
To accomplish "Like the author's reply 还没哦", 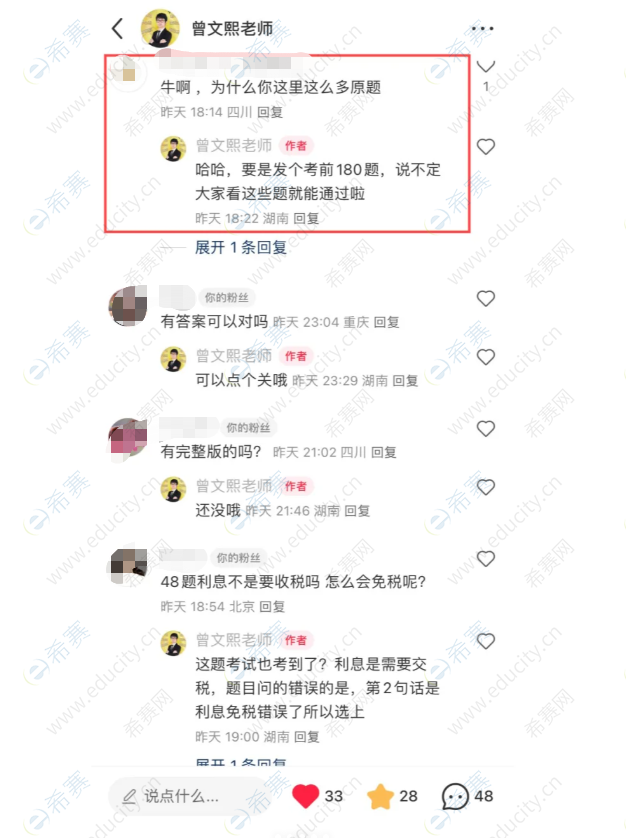I will coord(485,487).
